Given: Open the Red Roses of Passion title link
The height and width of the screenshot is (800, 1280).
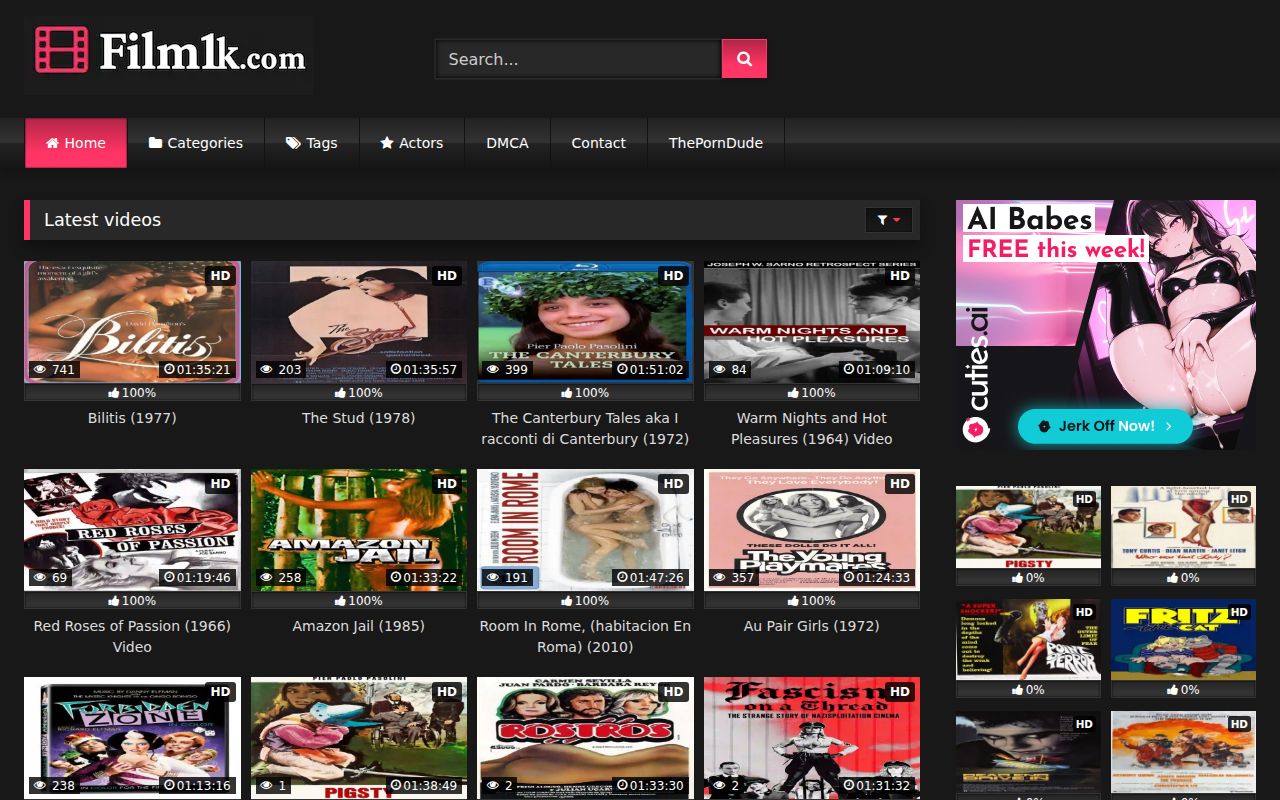Looking at the screenshot, I should point(132,636).
